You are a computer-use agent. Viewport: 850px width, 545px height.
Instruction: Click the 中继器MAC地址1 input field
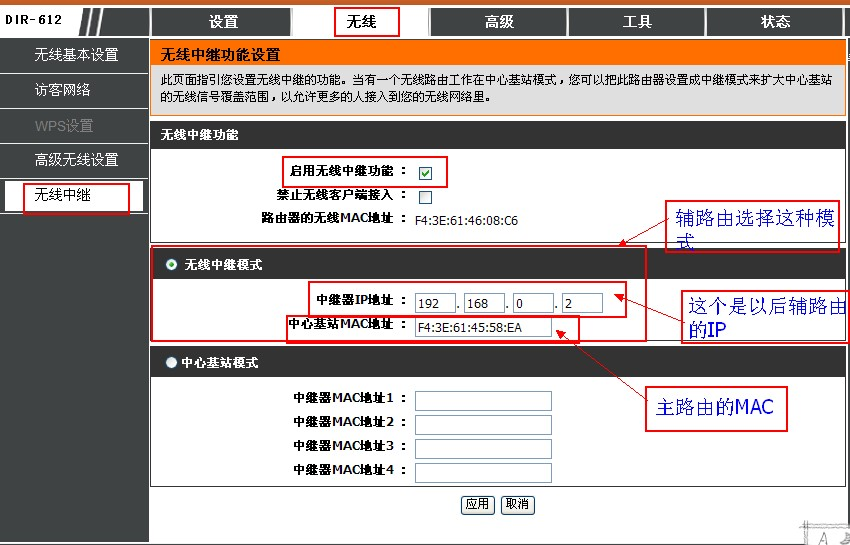(483, 401)
